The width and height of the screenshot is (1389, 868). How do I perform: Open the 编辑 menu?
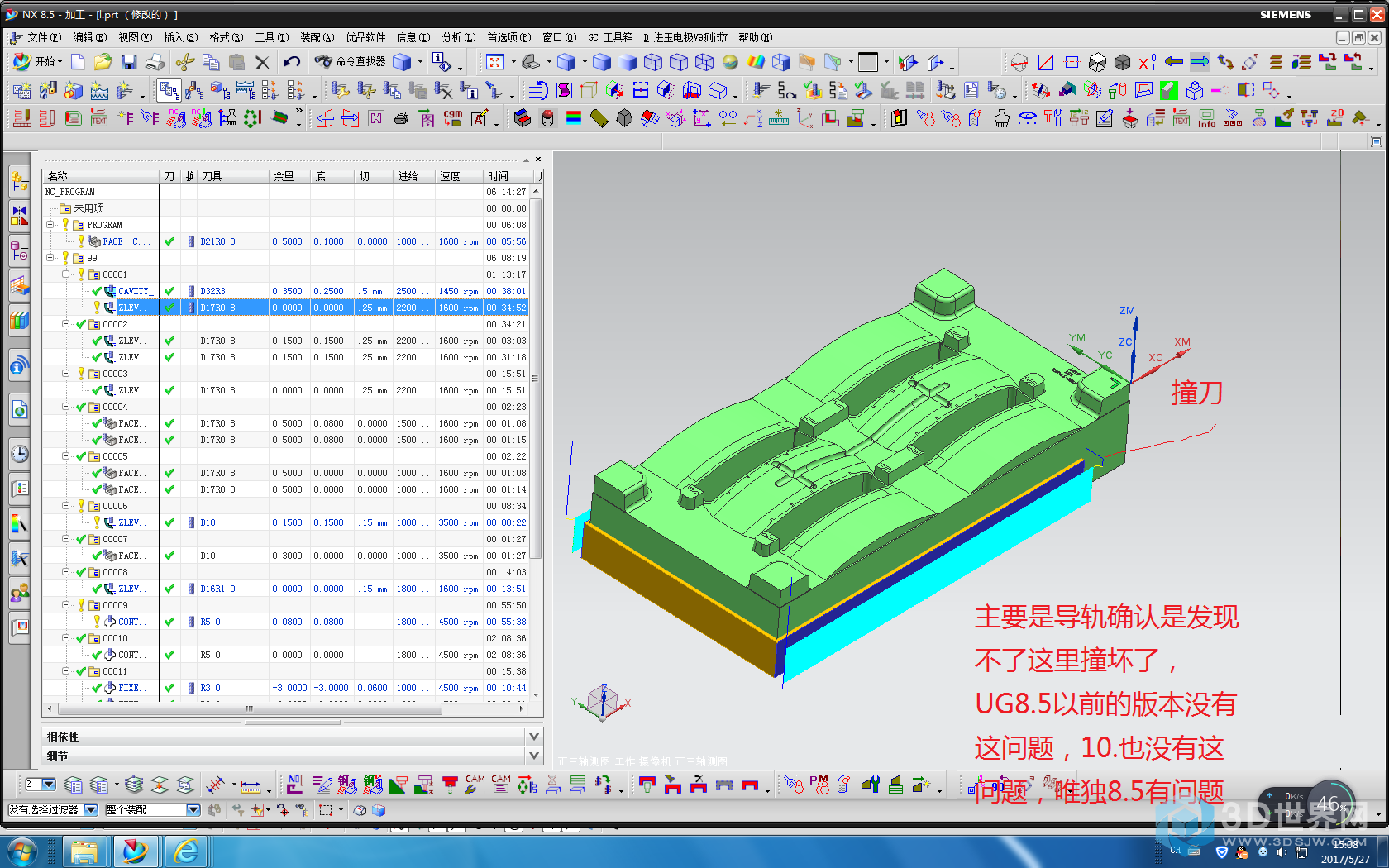tap(89, 37)
